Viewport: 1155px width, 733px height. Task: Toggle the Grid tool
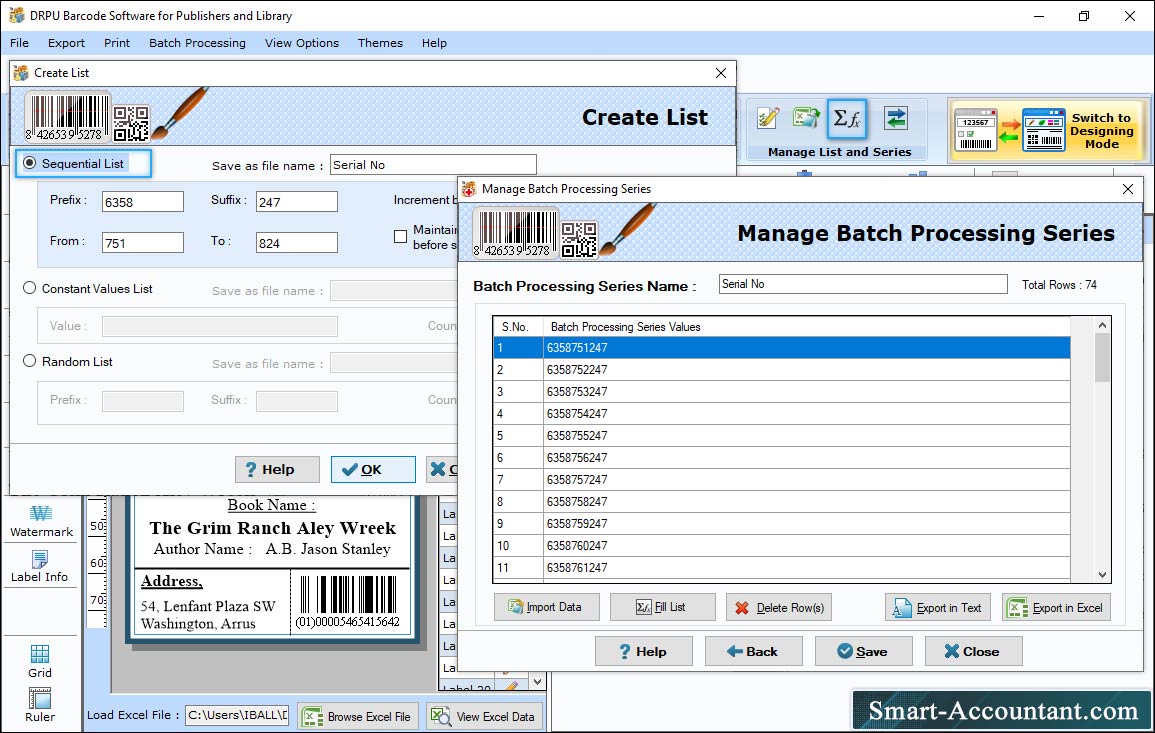pos(40,661)
